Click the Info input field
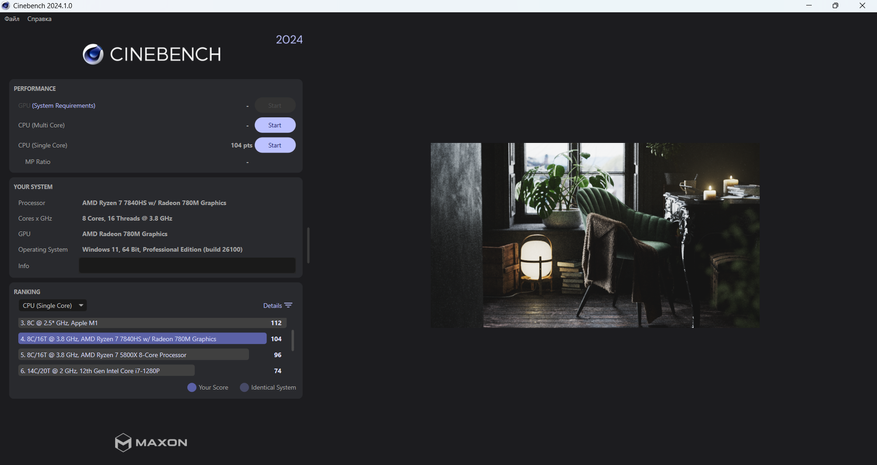Image resolution: width=877 pixels, height=465 pixels. [x=187, y=266]
